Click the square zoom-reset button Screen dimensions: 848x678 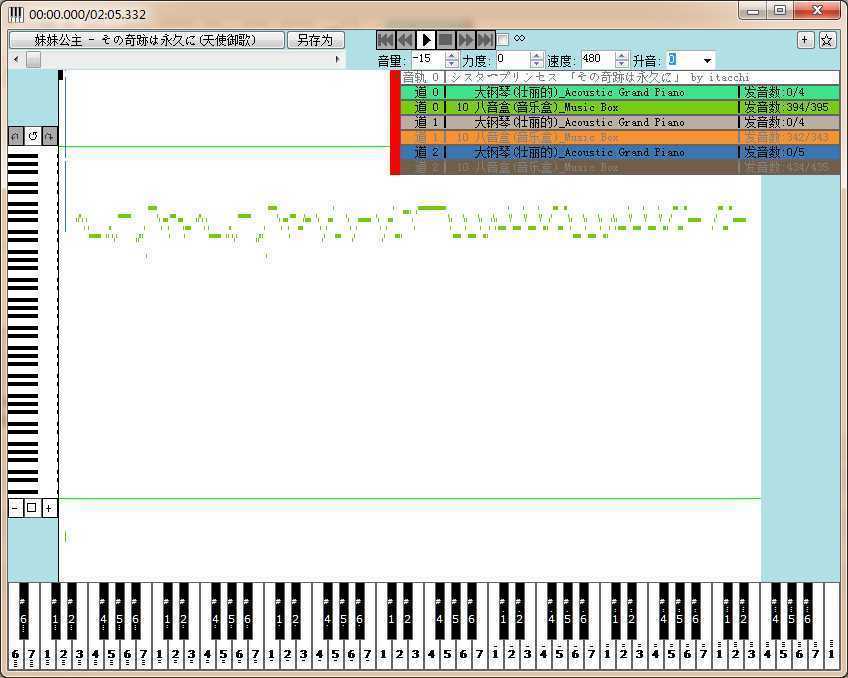coord(31,508)
